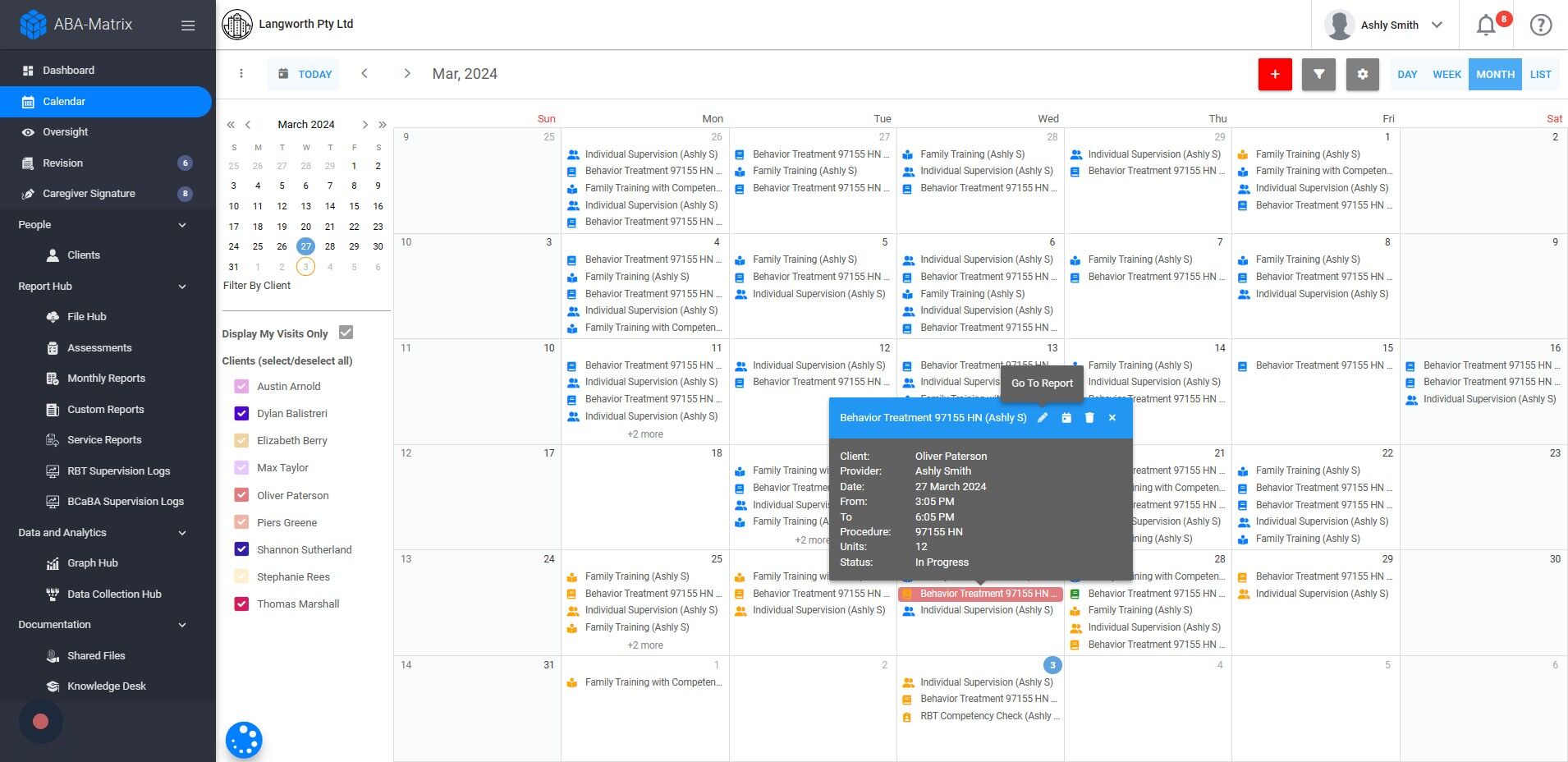Open the color palette picker at bottom left
Viewport: 1568px width, 762px height.
[x=243, y=740]
